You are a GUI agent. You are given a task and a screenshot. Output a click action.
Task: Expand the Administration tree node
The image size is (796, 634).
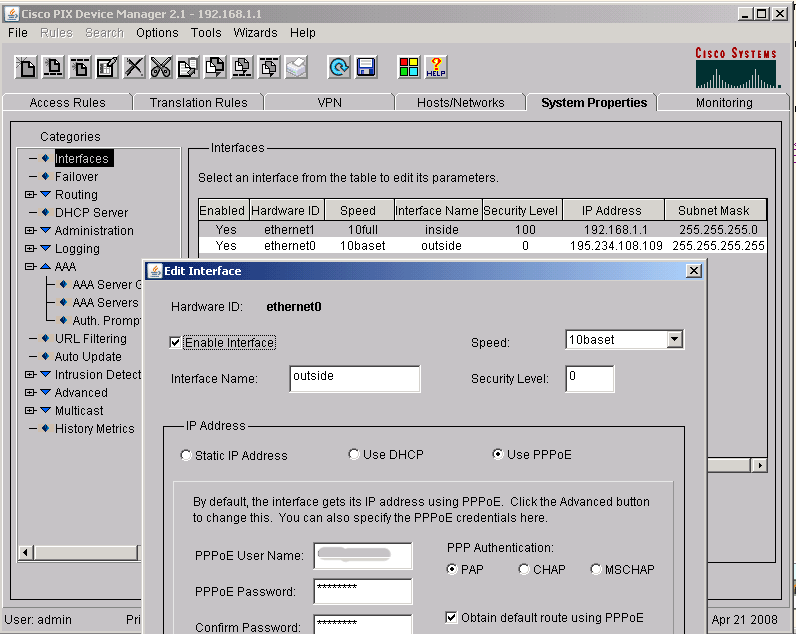pos(29,230)
